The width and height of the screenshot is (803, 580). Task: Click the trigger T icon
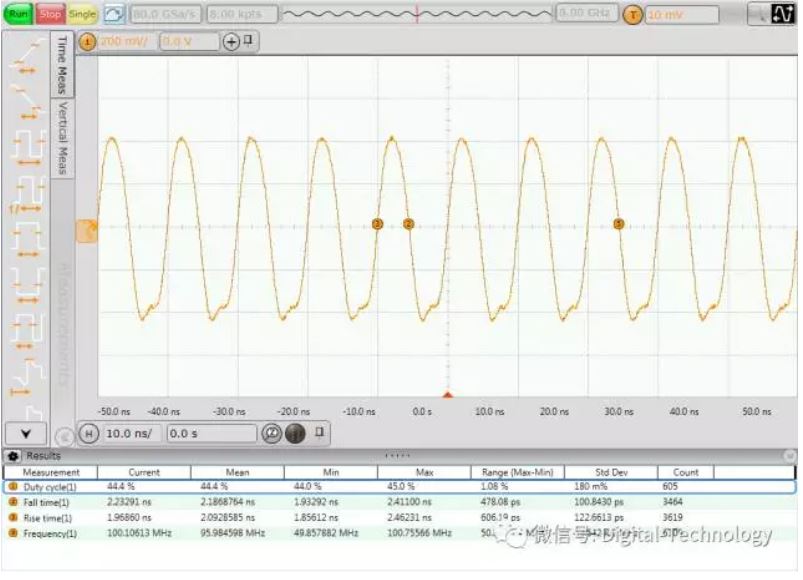[632, 15]
